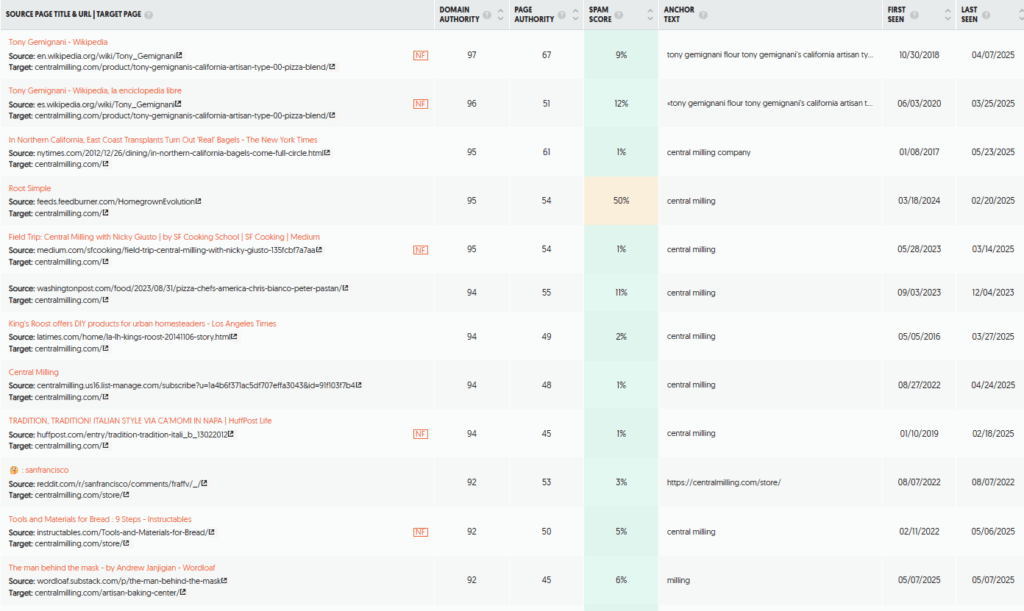The height and width of the screenshot is (611, 1024).
Task: Click first seen date 01/08/2017
Action: click(919, 152)
